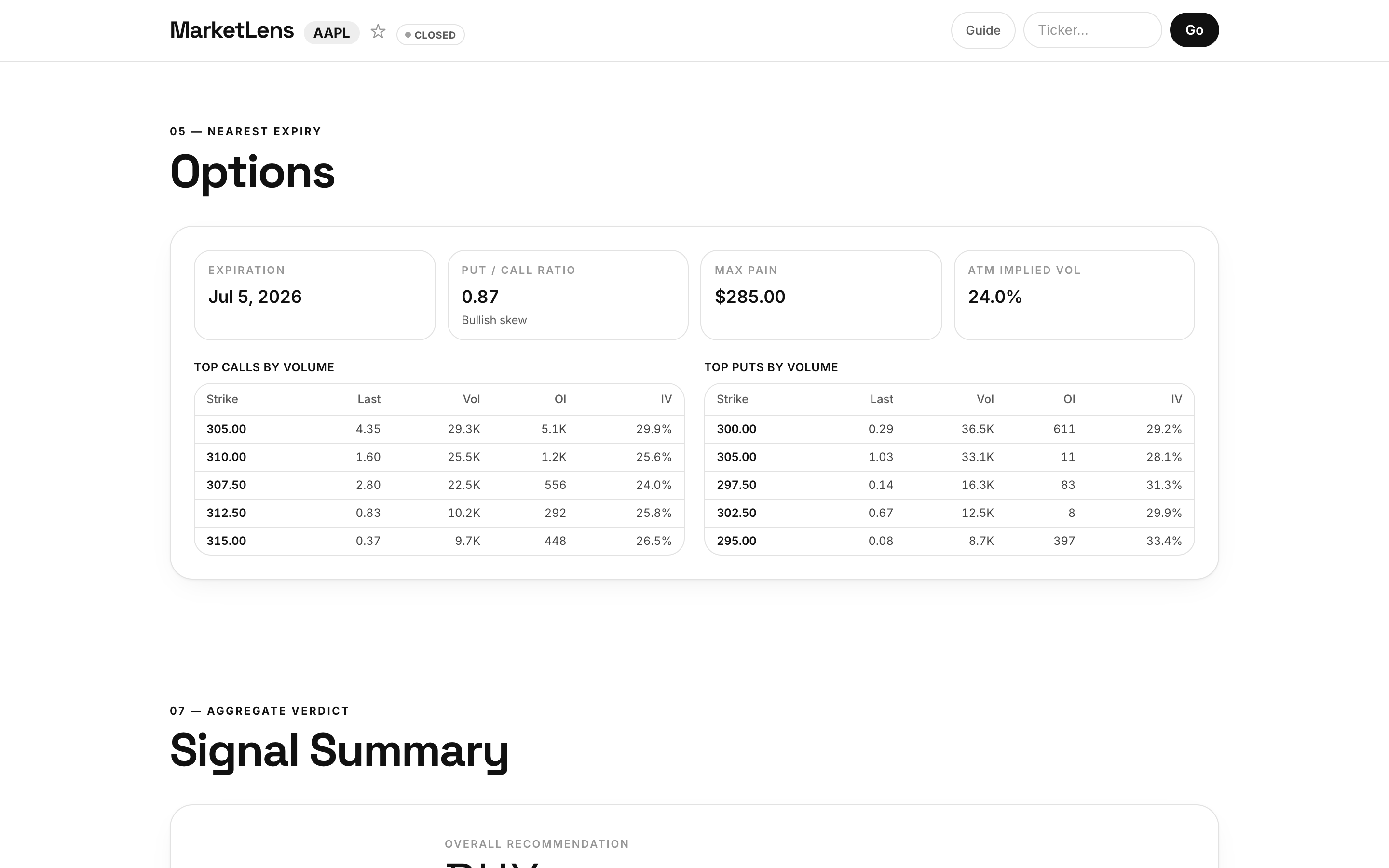Click the 4.35 call last price
This screenshot has width=1389, height=868.
point(368,429)
